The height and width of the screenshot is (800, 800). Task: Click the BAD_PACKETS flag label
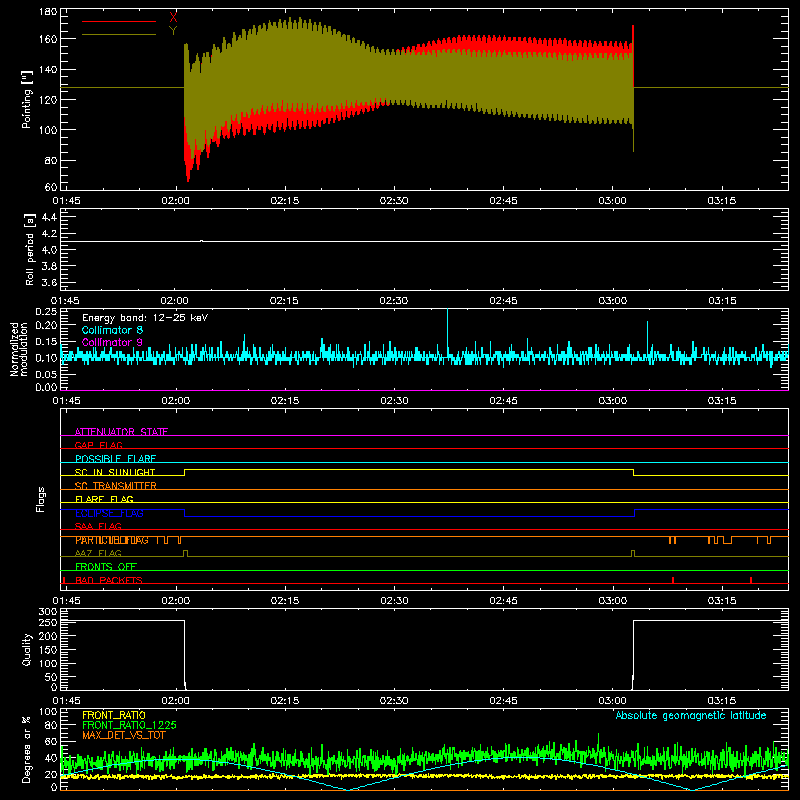coord(109,580)
